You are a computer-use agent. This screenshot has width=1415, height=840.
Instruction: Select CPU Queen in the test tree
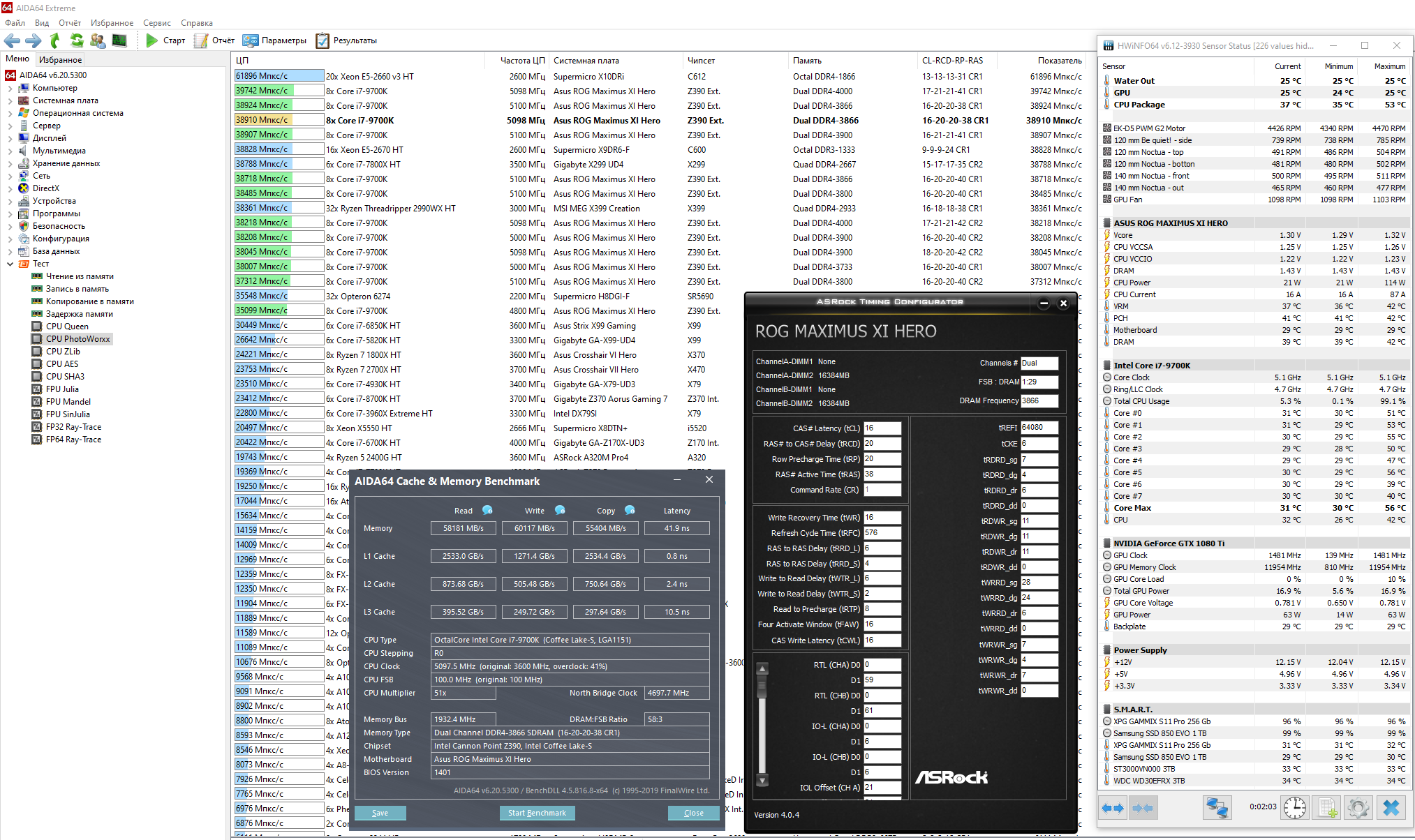click(x=67, y=327)
